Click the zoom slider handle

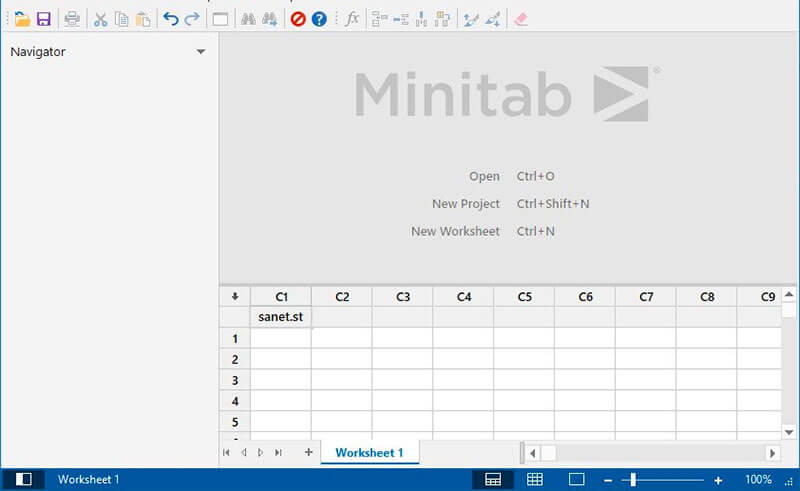click(x=633, y=480)
